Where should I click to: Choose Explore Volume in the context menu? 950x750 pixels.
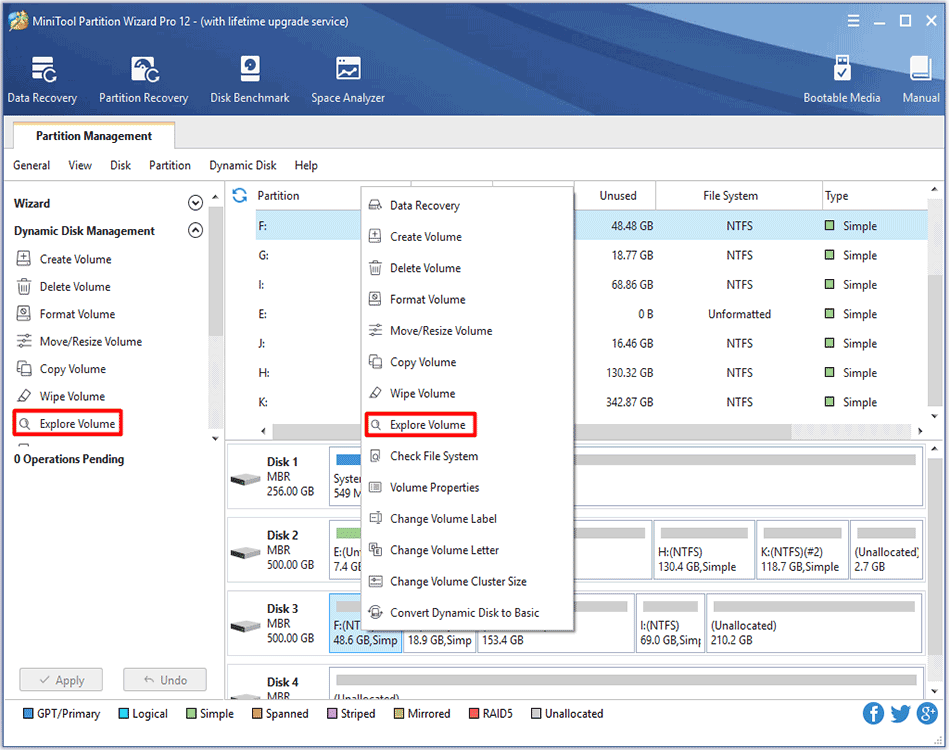point(427,425)
